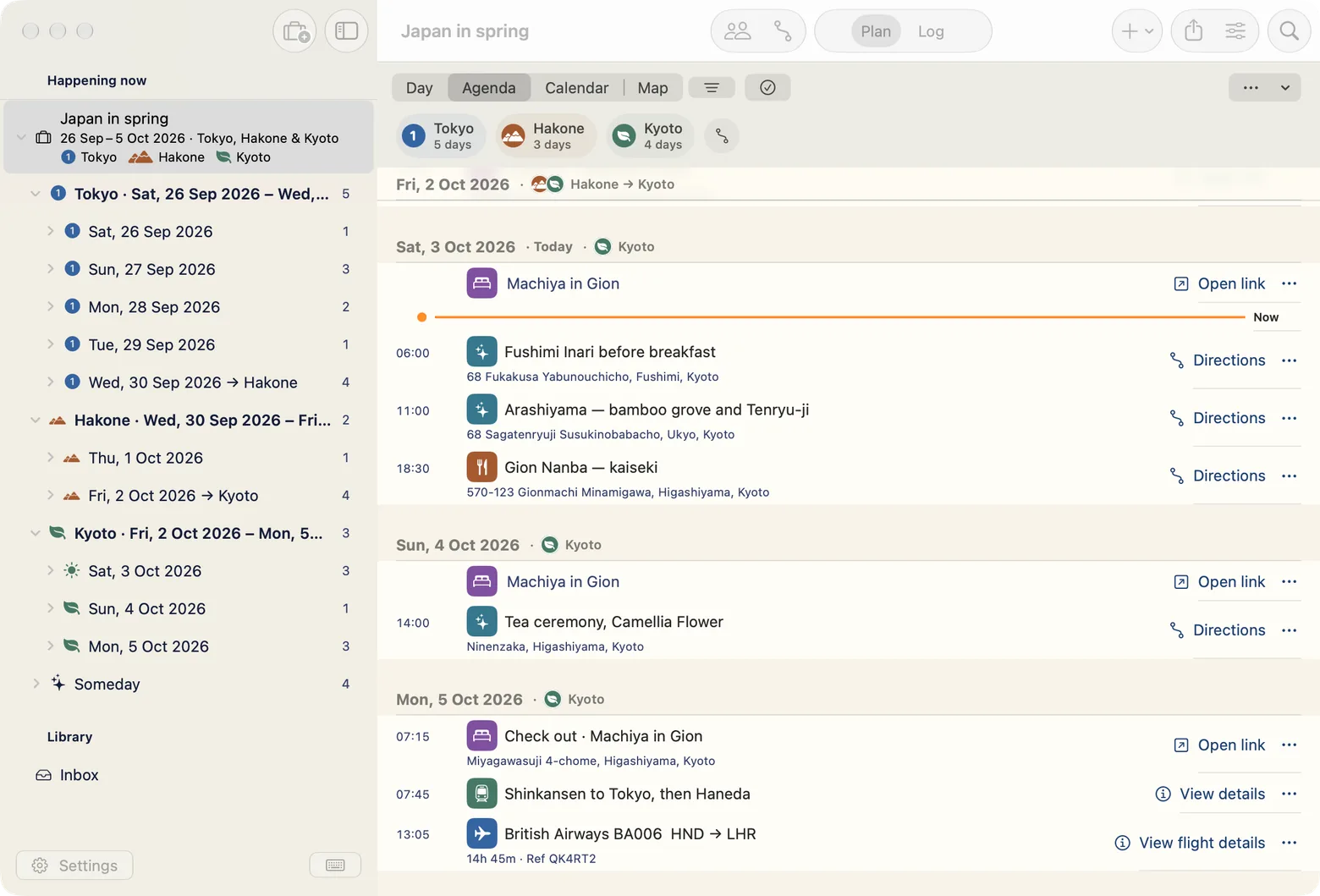Get Directions to Fushimi Inari
Viewport: 1320px width, 896px height.
pos(1218,360)
